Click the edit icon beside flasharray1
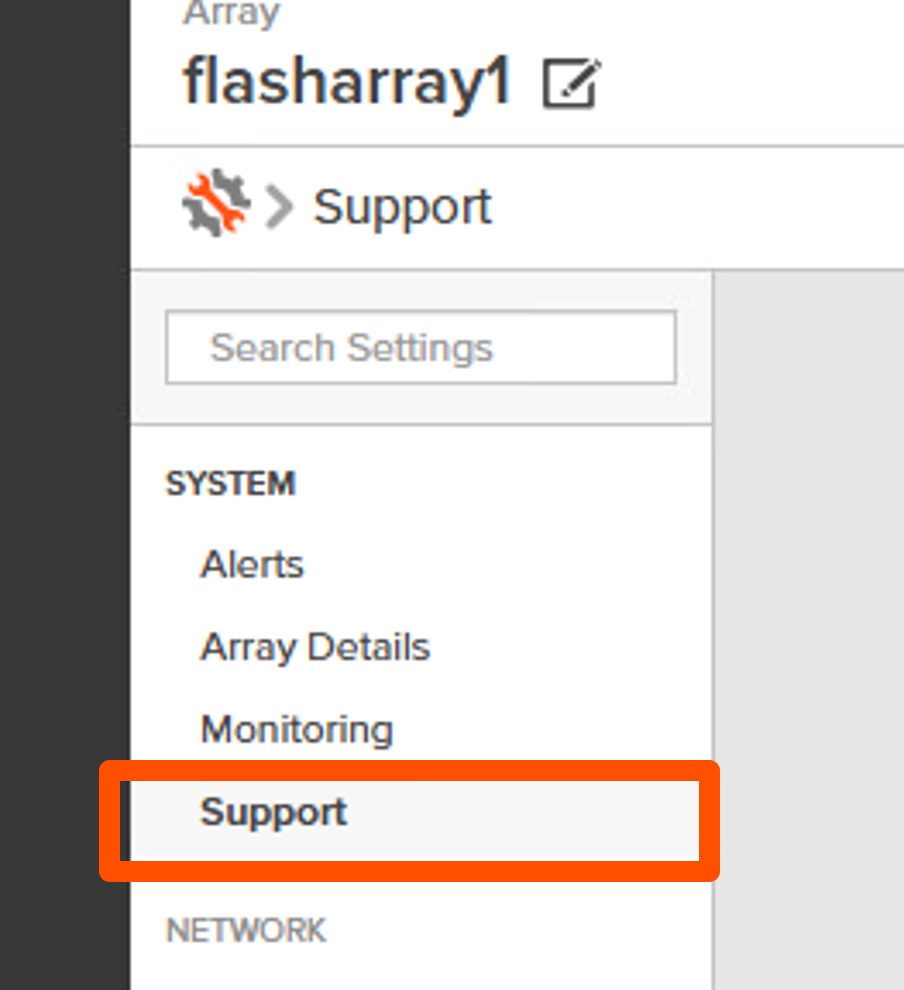The width and height of the screenshot is (904, 990). click(571, 83)
